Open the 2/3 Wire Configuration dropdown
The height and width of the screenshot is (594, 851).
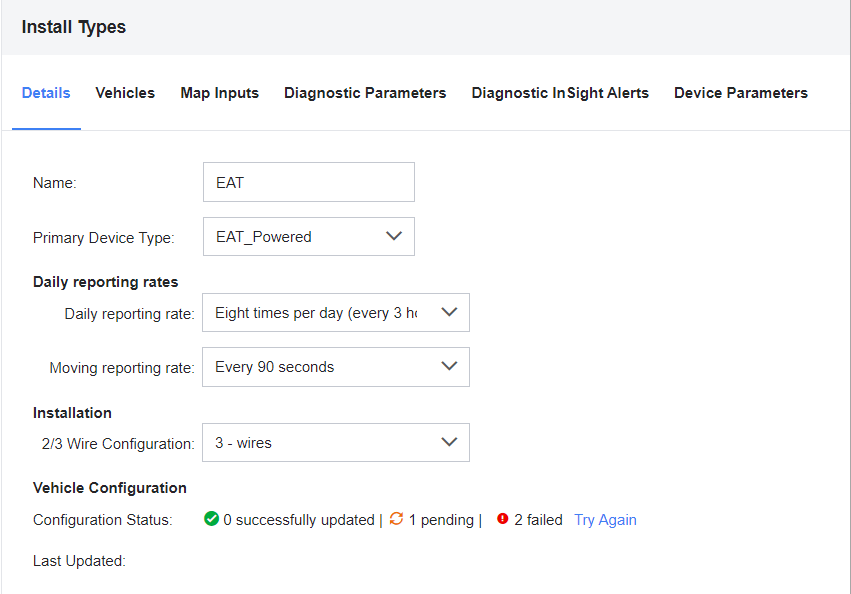(335, 442)
